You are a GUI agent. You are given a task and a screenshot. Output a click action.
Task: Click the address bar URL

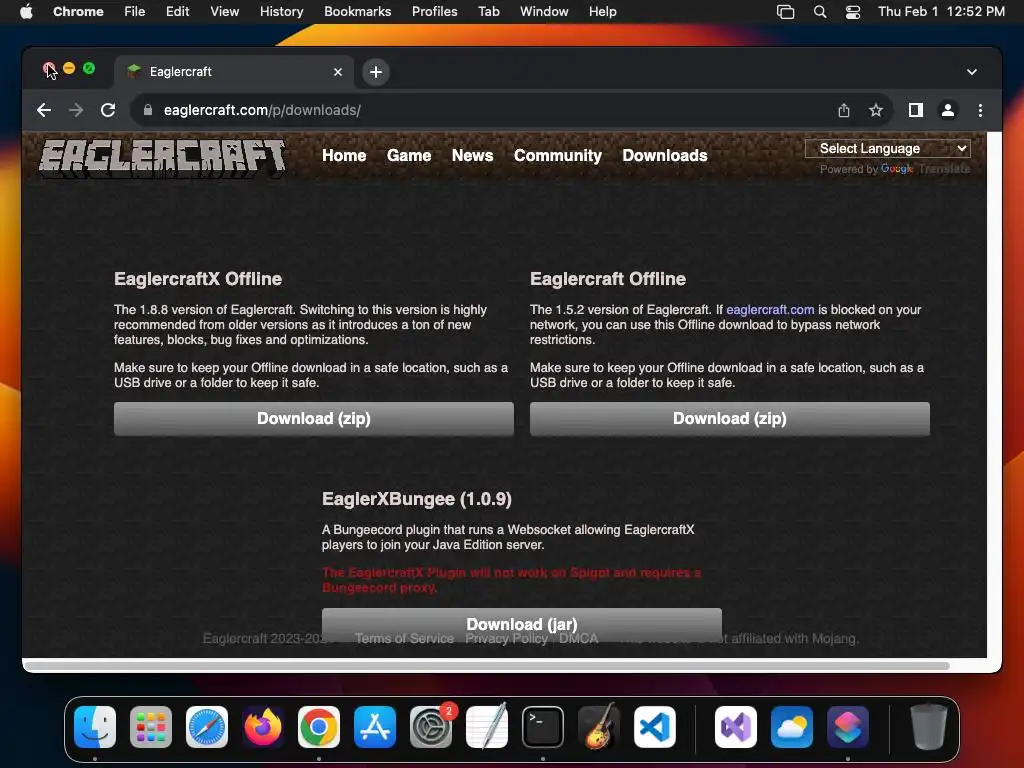pyautogui.click(x=262, y=110)
